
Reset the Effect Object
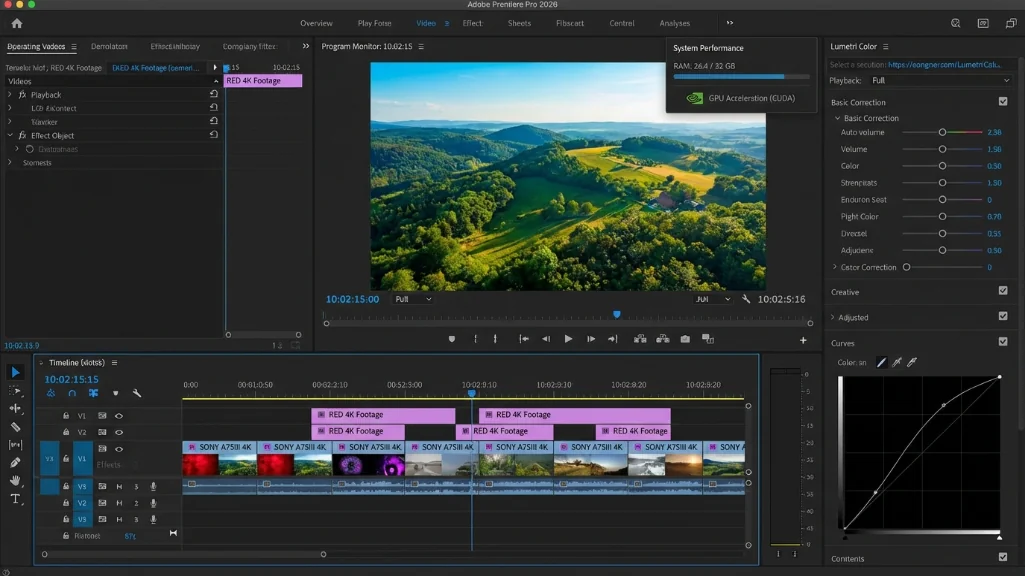click(x=214, y=135)
